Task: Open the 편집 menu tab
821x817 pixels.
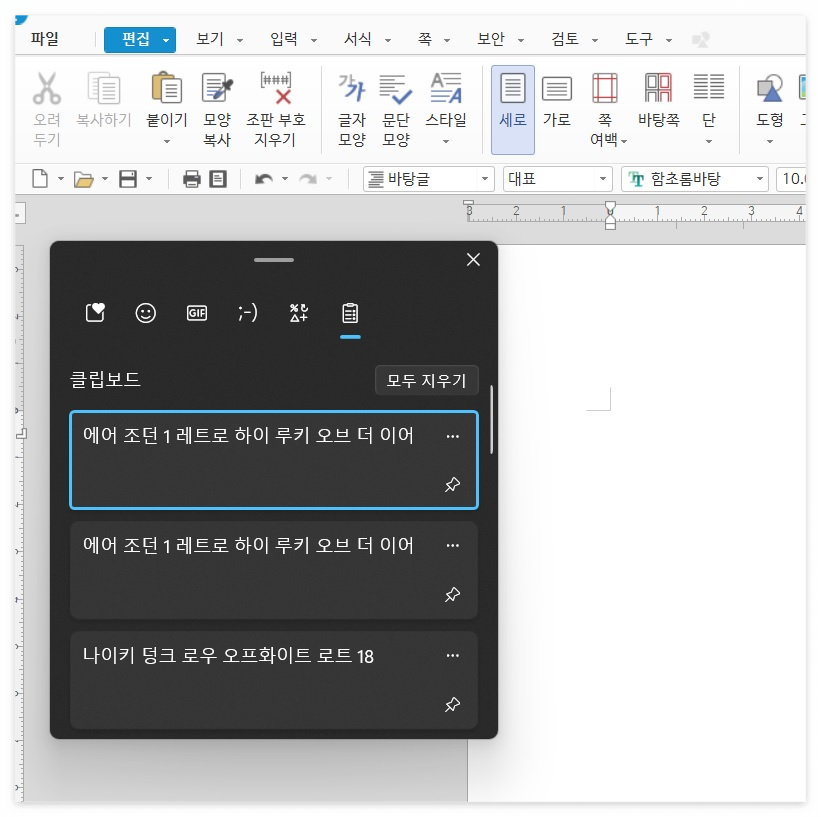Action: [x=140, y=40]
